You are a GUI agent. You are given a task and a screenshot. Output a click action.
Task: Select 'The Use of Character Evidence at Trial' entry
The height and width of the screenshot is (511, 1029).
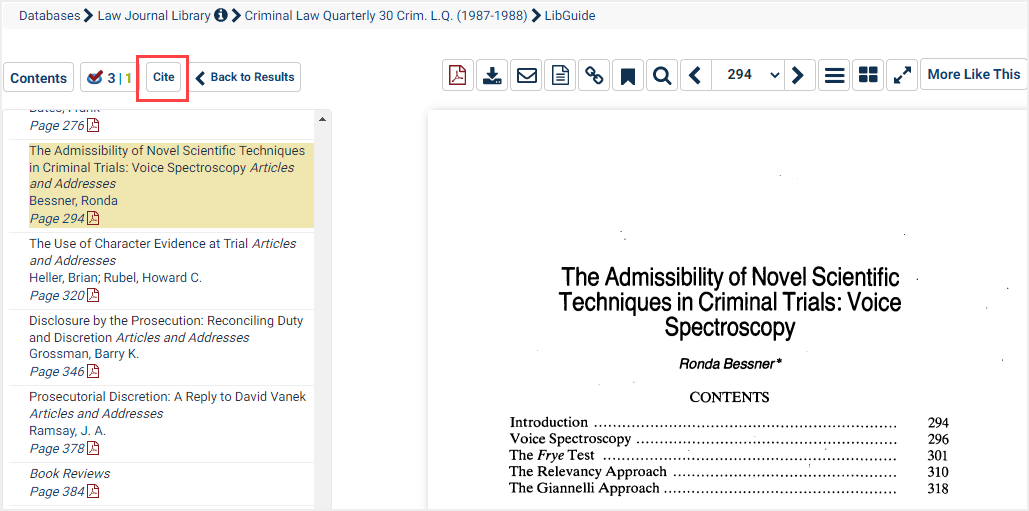(x=138, y=243)
